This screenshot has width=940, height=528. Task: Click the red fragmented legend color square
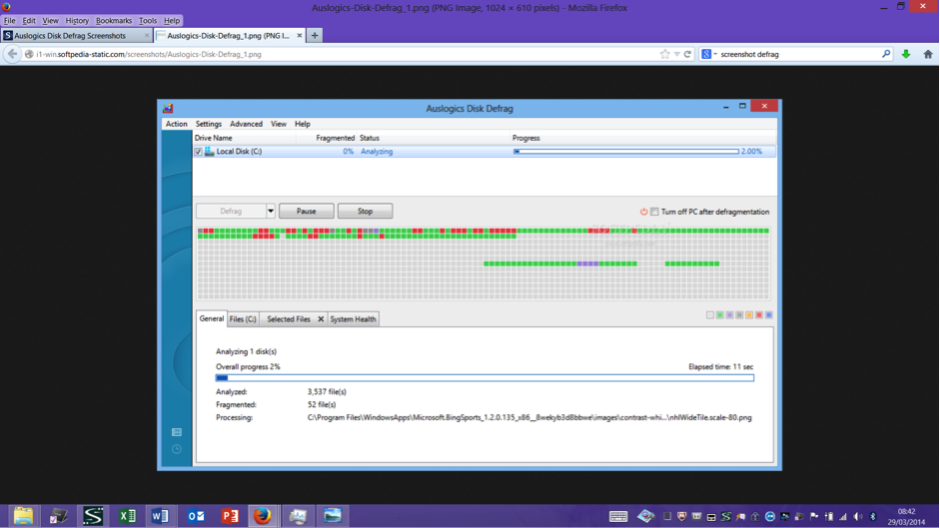759,315
